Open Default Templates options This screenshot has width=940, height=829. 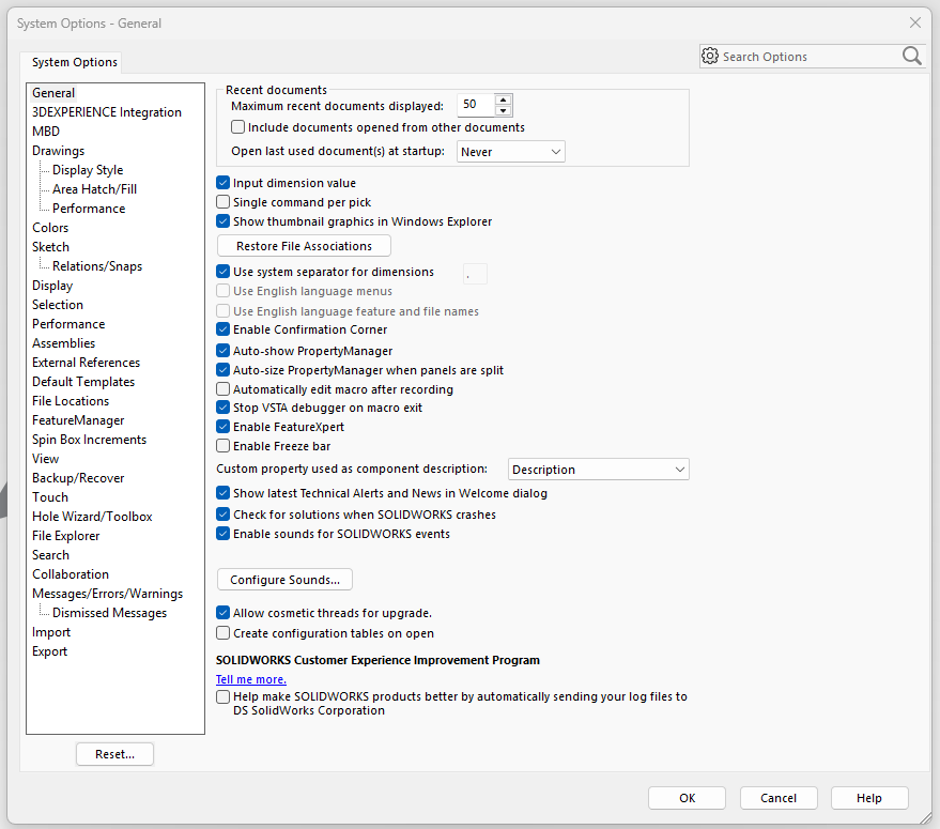pyautogui.click(x=83, y=381)
